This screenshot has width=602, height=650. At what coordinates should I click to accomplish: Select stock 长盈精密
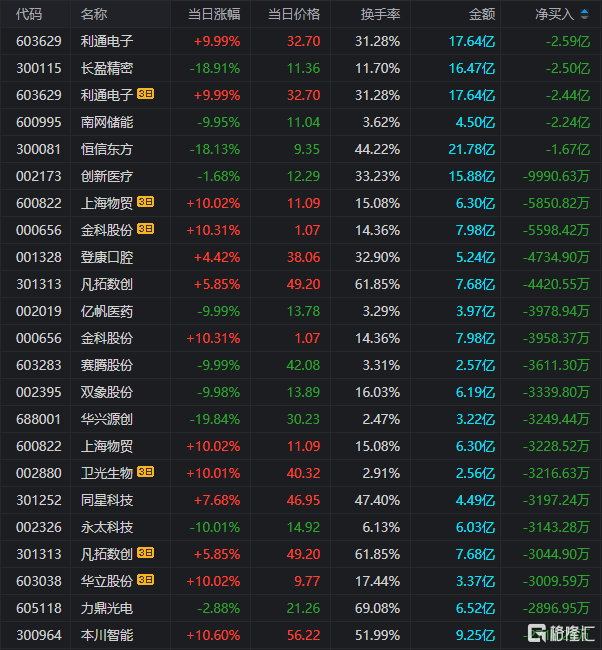(107, 68)
